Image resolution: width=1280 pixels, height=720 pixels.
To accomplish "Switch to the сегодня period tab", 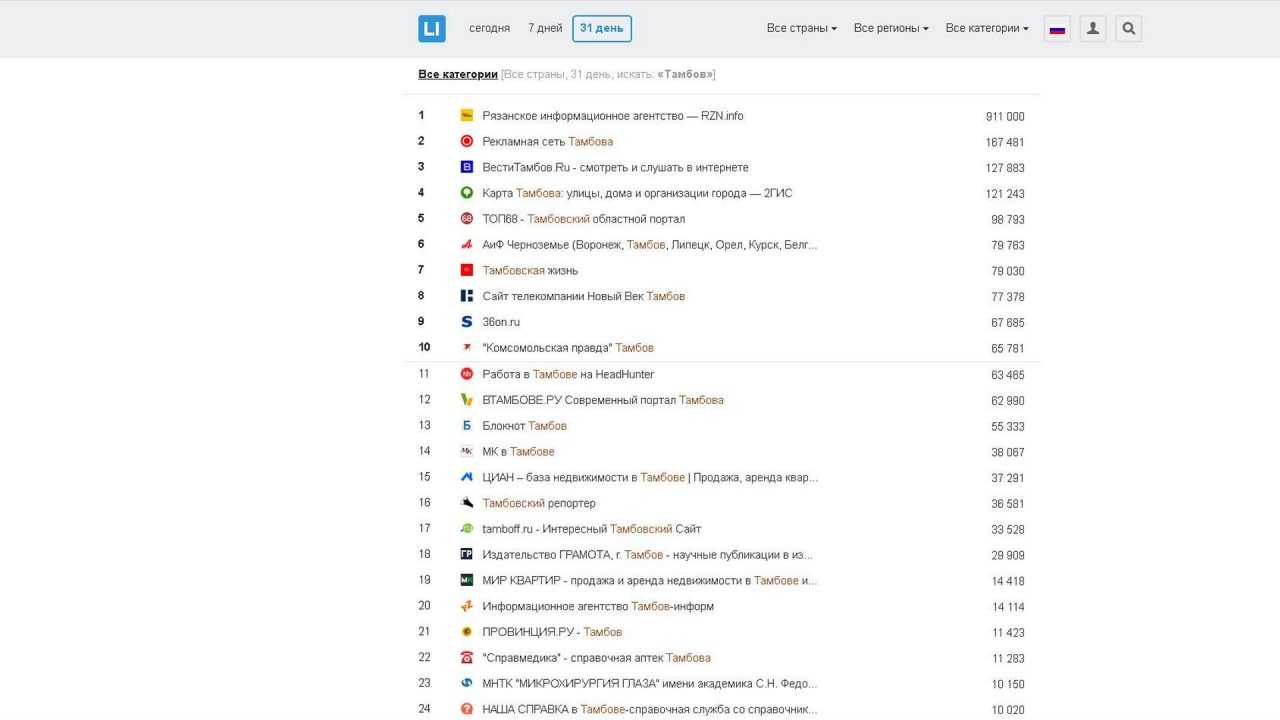I will point(489,29).
